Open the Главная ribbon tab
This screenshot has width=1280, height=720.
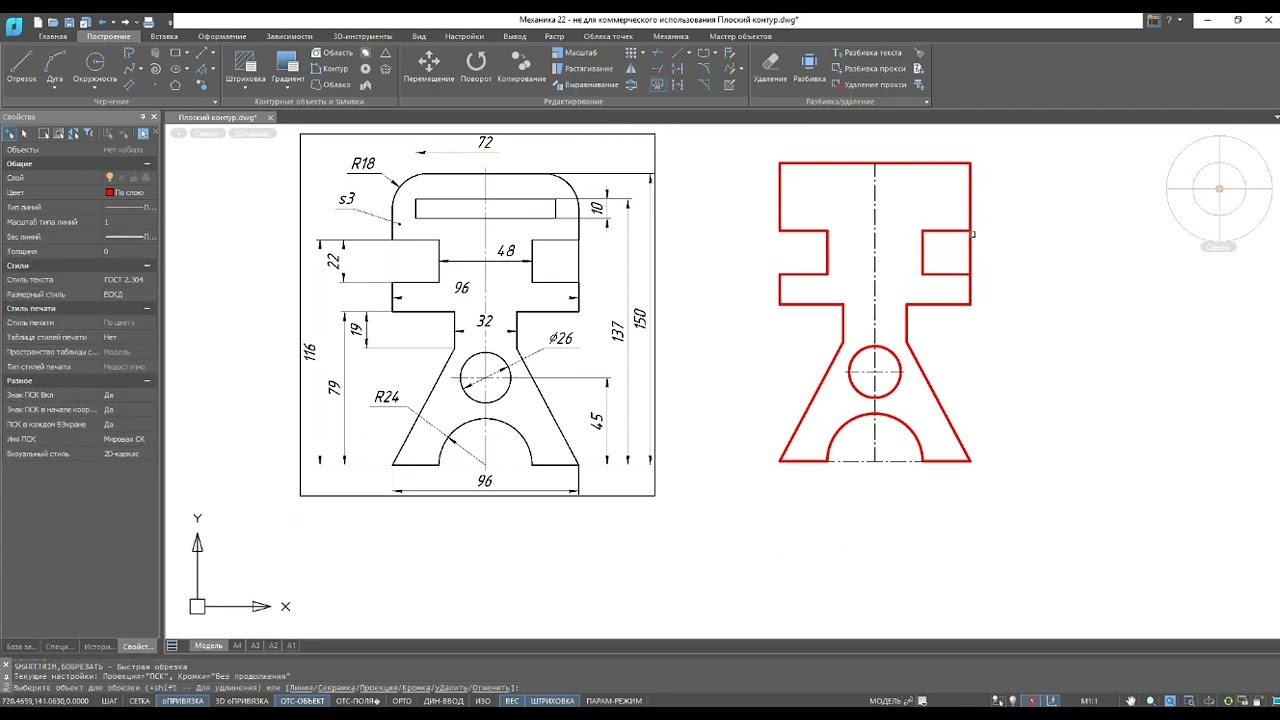53,36
